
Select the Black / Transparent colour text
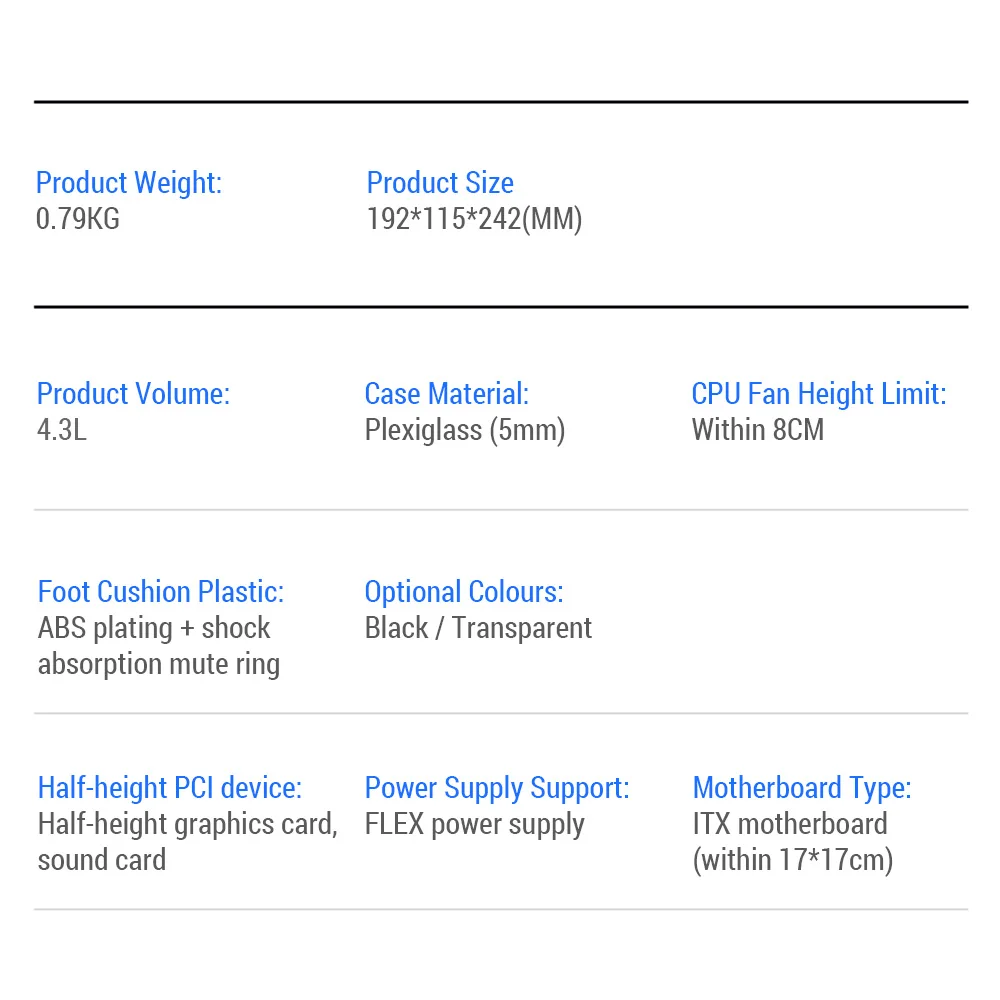tap(478, 628)
